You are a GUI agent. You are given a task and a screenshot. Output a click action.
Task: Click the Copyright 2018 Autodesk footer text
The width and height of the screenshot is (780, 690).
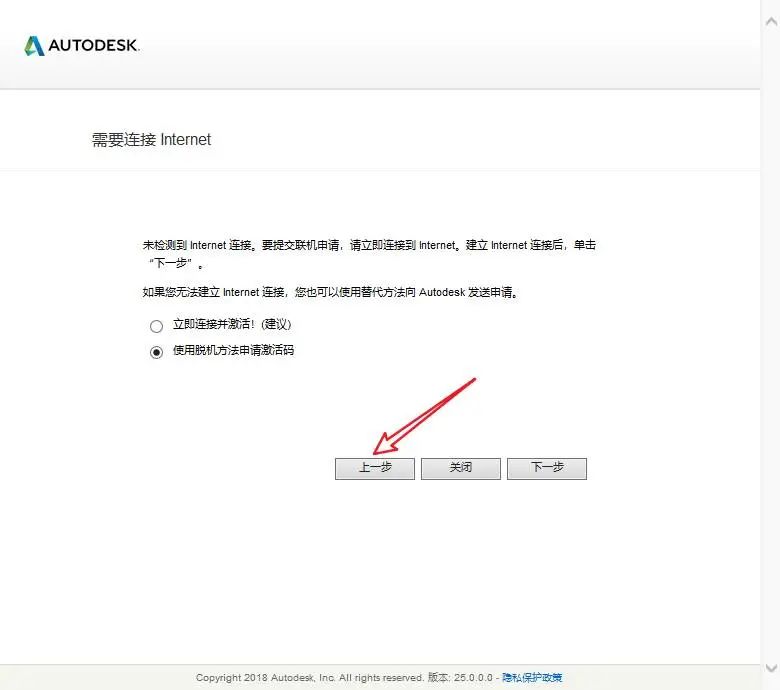(x=309, y=678)
